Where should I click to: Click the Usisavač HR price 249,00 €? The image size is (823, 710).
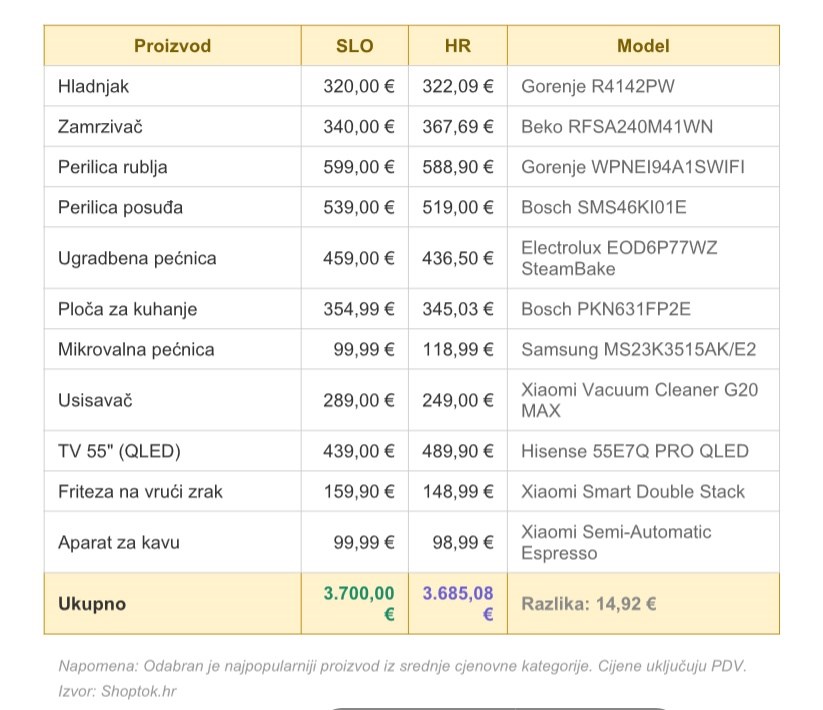point(458,401)
